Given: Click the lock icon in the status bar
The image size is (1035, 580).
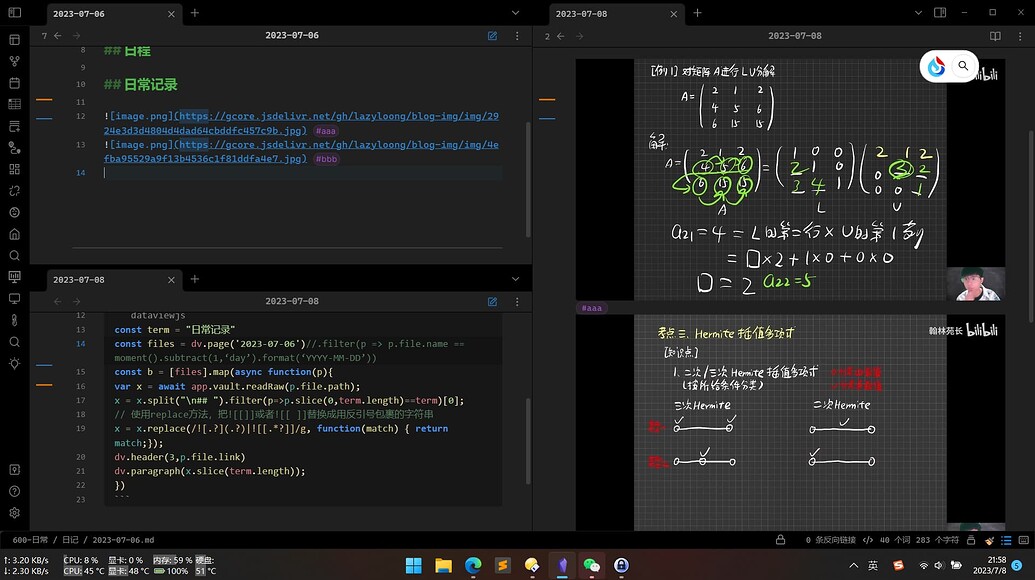Looking at the screenshot, I should tap(780, 540).
